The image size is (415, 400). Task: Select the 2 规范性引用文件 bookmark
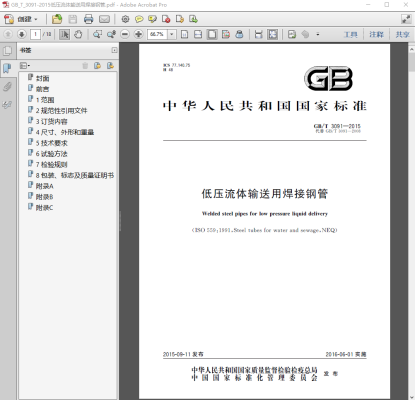coord(61,111)
